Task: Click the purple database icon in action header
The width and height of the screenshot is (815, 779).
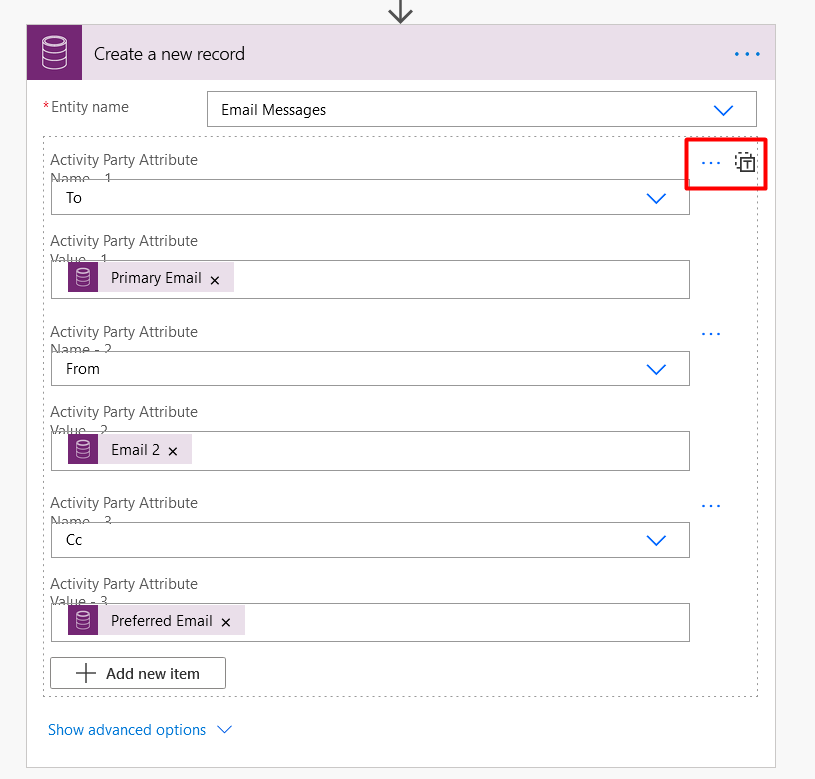Action: coord(54,54)
